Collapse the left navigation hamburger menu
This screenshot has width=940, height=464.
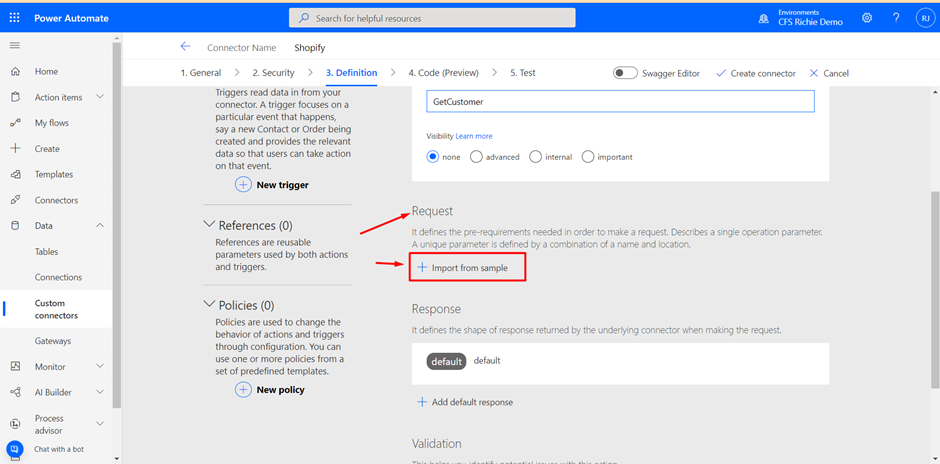click(x=15, y=46)
